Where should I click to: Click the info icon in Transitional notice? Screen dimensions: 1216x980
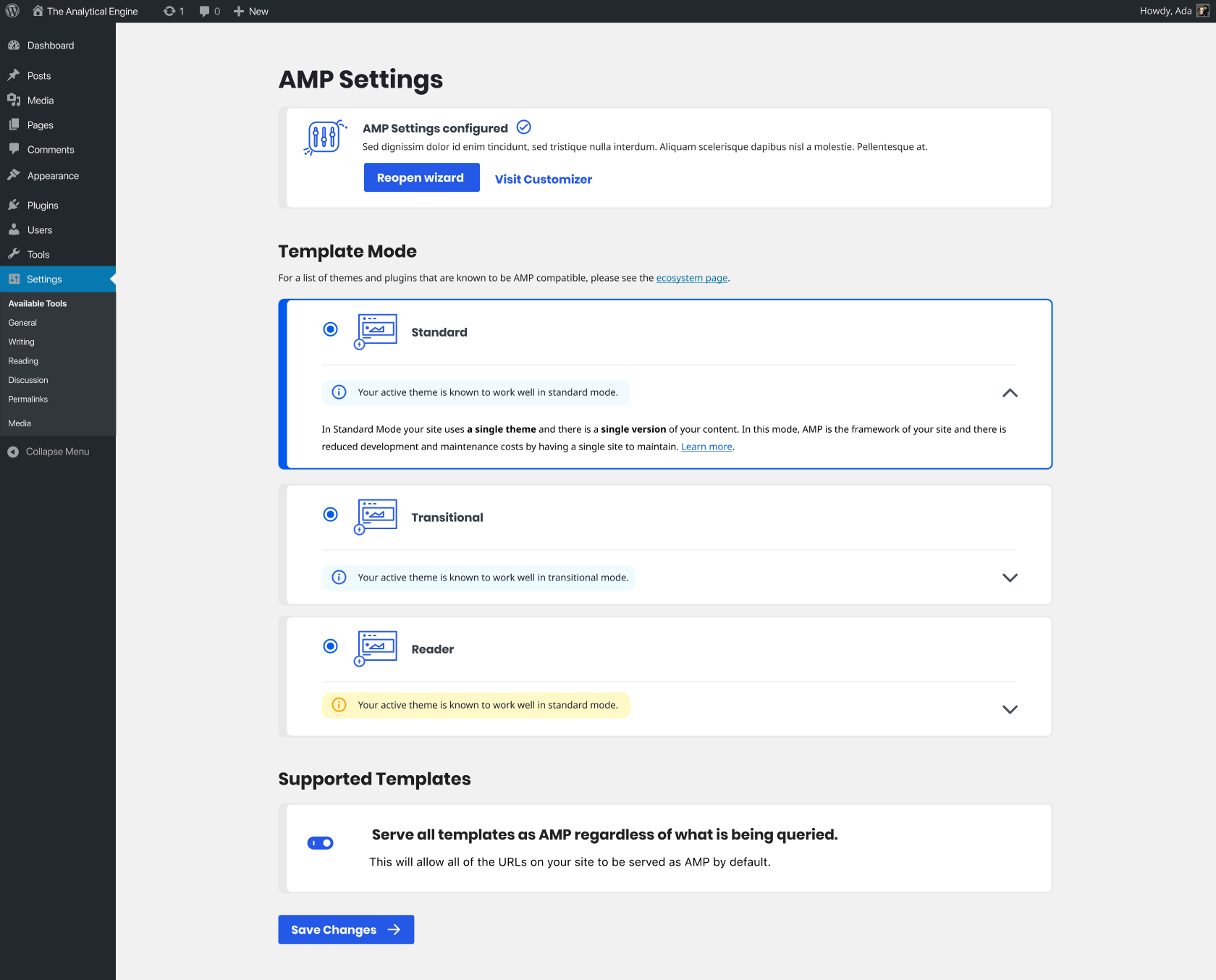pos(339,578)
